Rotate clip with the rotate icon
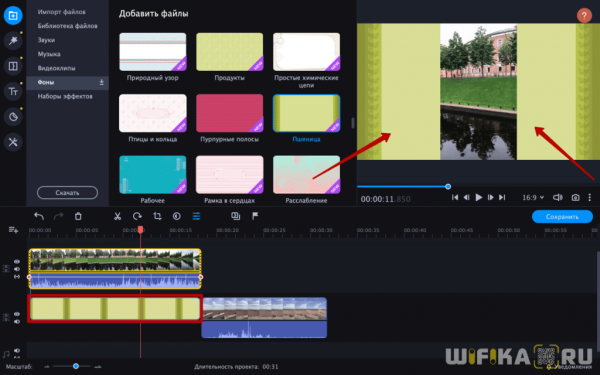This screenshot has height=375, width=600. pos(137,216)
